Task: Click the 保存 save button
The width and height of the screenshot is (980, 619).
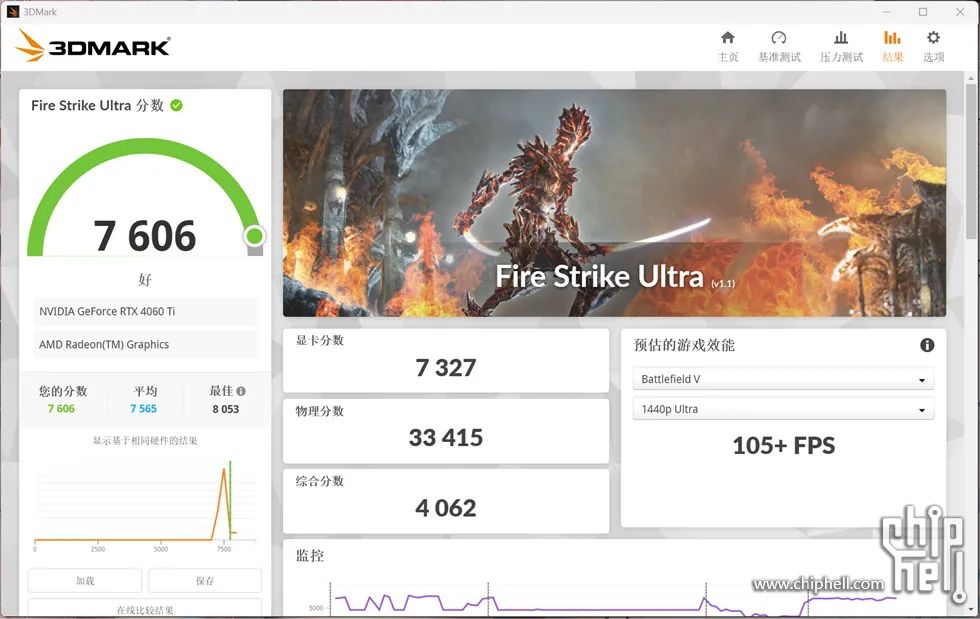Action: (x=205, y=580)
